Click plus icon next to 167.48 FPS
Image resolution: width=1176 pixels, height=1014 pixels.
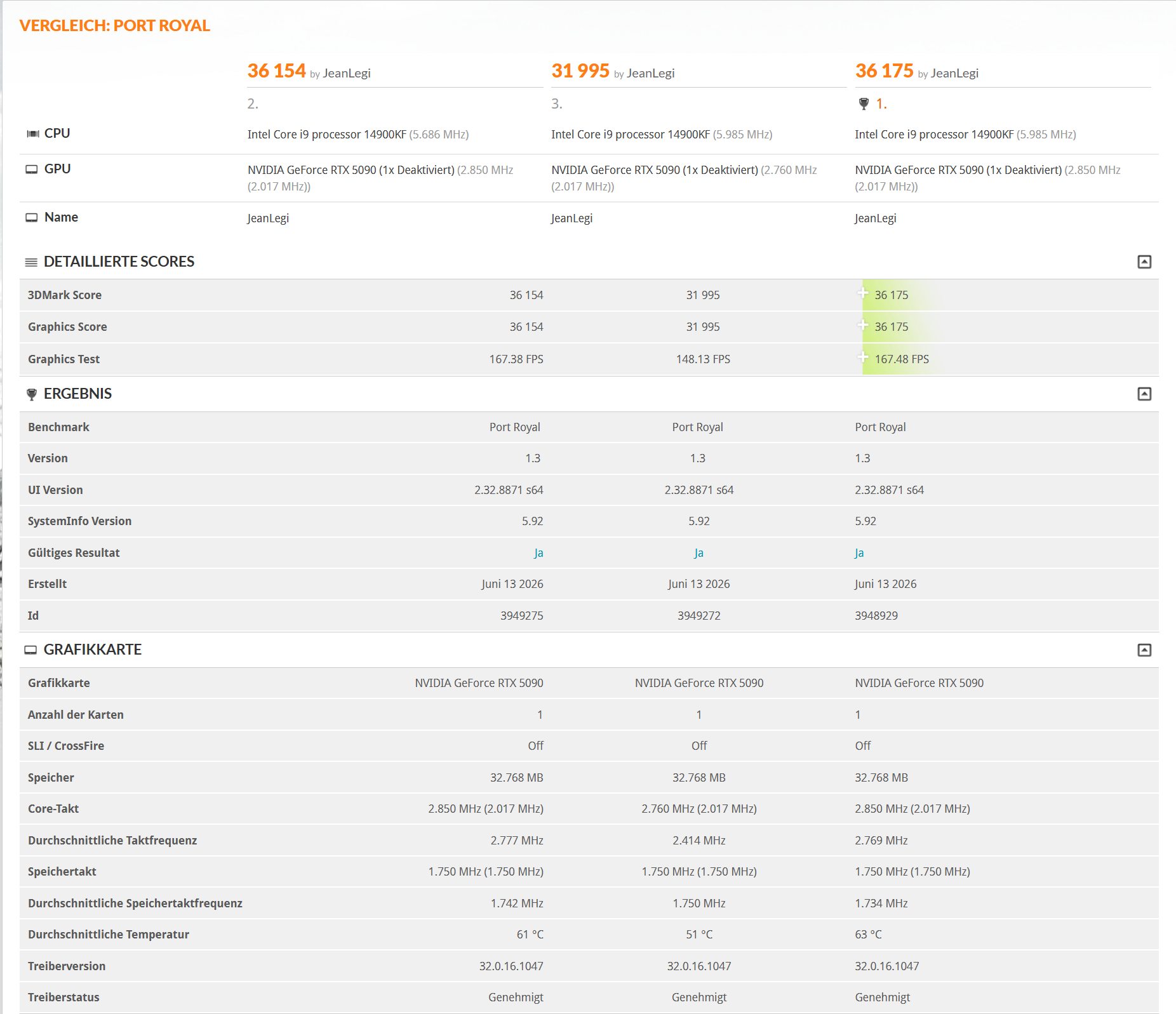[x=863, y=356]
